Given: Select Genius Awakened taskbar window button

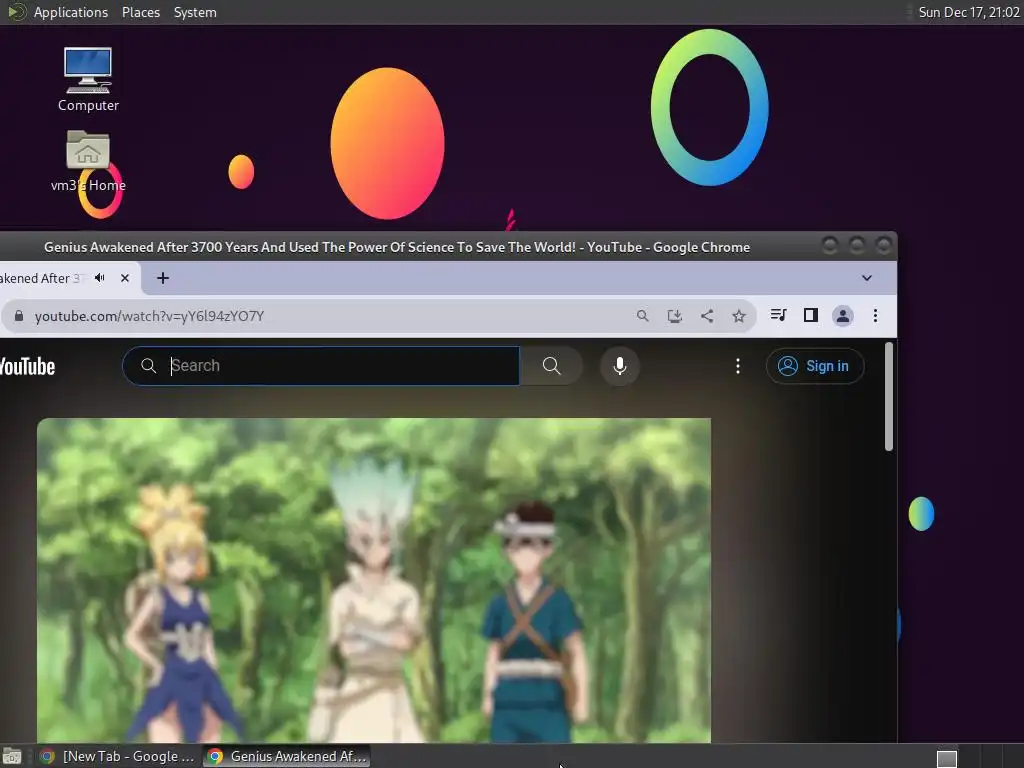Looking at the screenshot, I should coord(287,756).
